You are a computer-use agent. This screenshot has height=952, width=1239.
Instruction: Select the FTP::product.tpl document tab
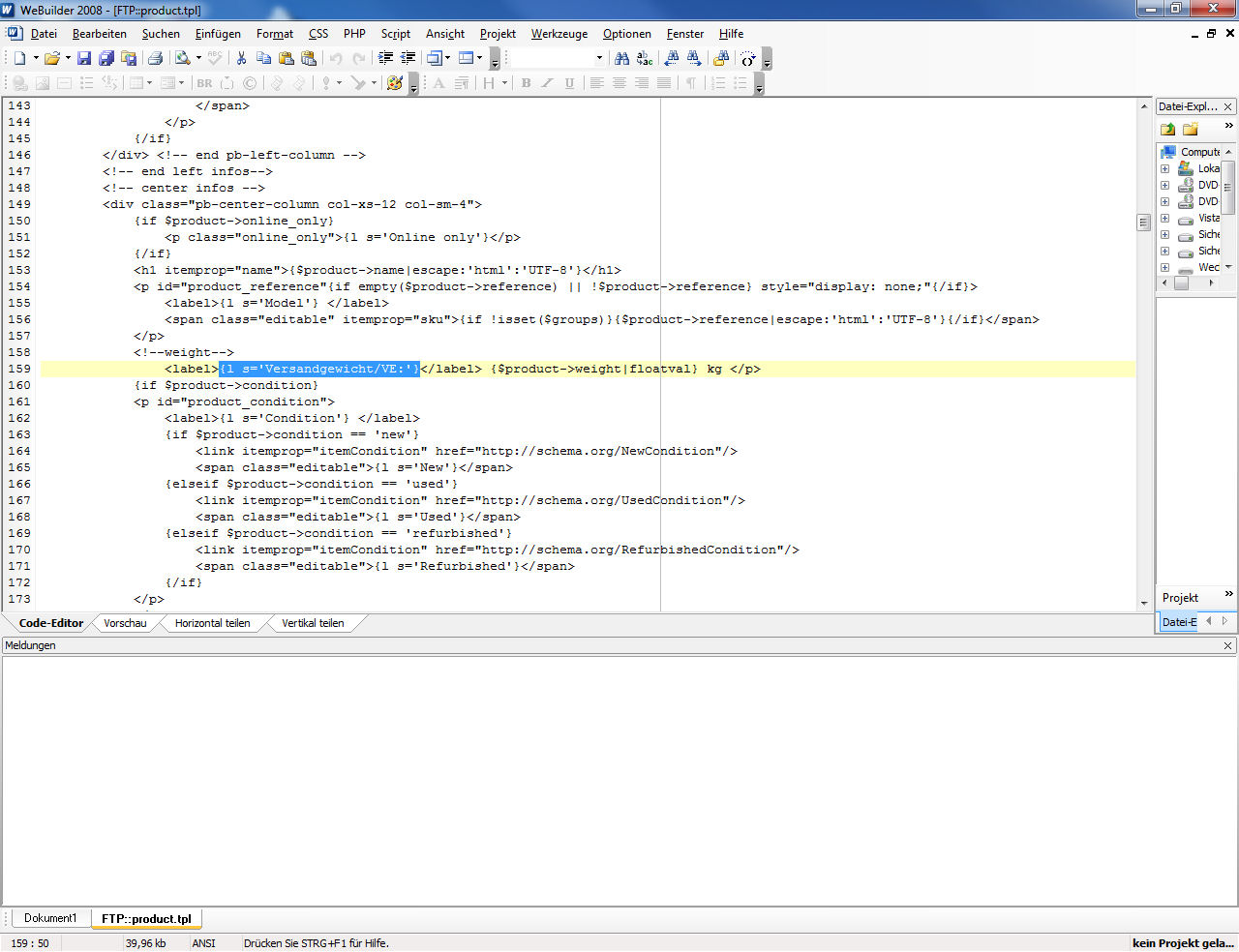point(146,918)
